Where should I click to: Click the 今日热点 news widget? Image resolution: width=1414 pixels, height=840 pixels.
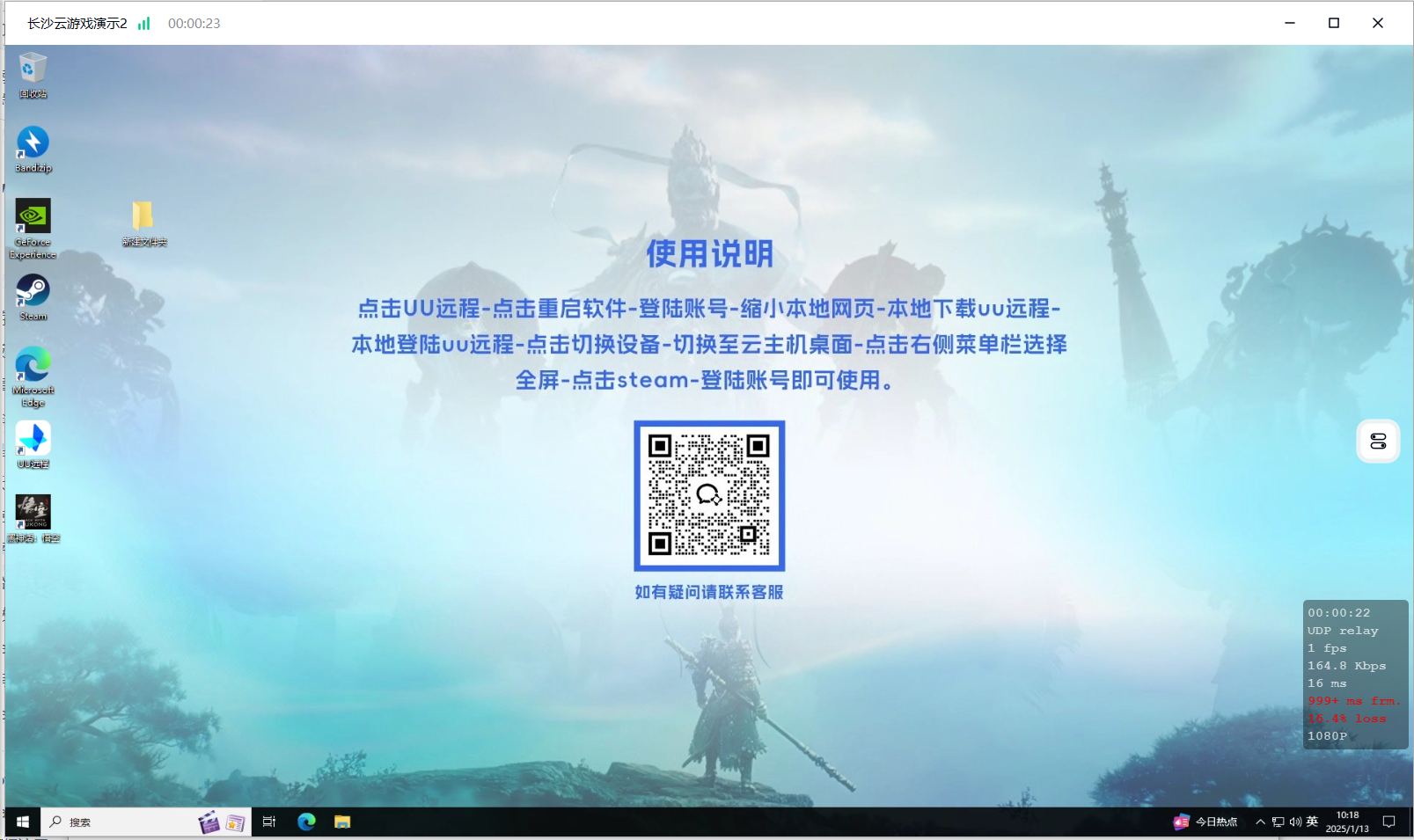point(1205,822)
